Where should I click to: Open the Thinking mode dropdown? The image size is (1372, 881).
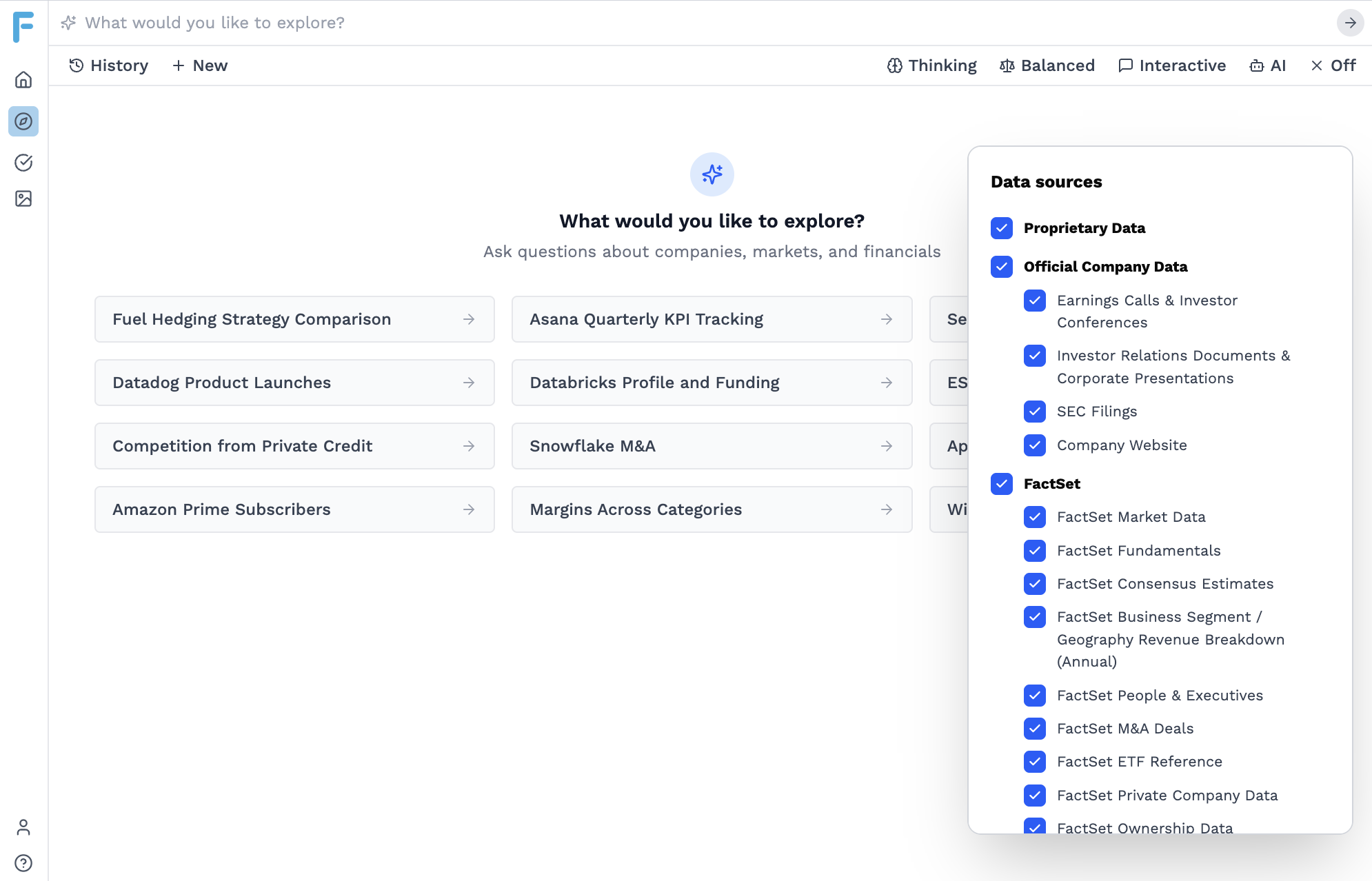[931, 65]
